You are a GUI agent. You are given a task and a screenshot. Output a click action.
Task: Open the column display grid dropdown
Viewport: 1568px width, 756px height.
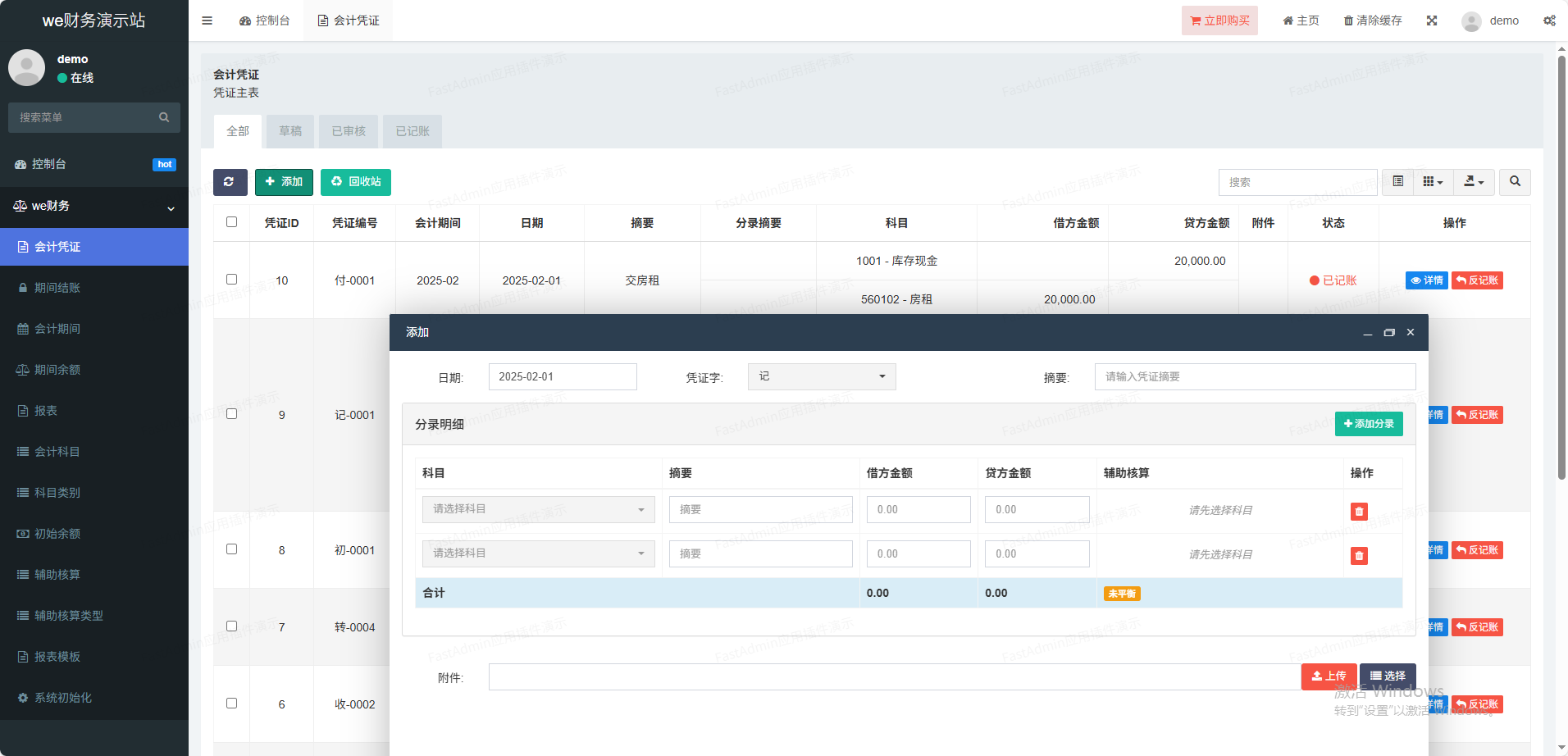point(1433,182)
